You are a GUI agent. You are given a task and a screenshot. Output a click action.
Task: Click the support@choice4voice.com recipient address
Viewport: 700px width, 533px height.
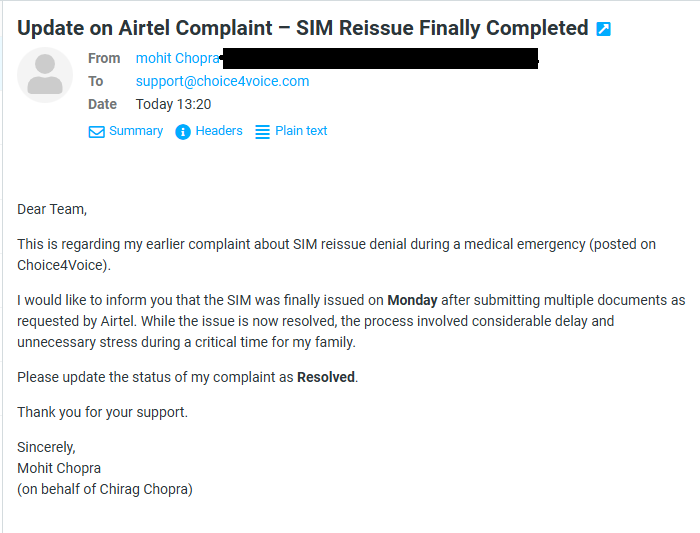tap(222, 81)
